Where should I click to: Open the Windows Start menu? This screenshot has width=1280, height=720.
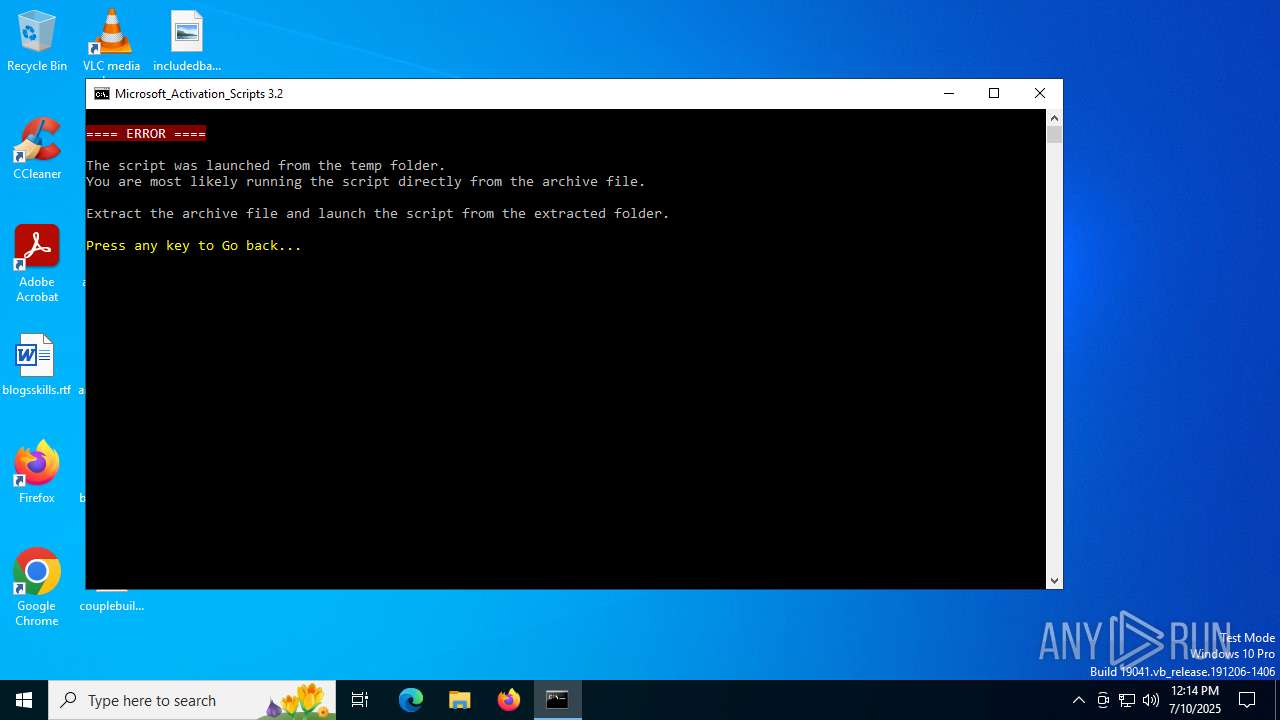click(x=24, y=700)
